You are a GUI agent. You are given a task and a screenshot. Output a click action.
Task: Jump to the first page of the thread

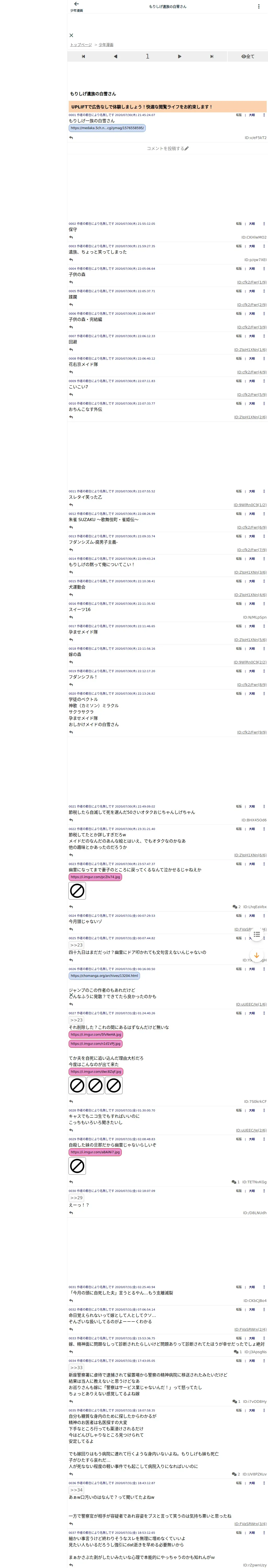(x=83, y=57)
